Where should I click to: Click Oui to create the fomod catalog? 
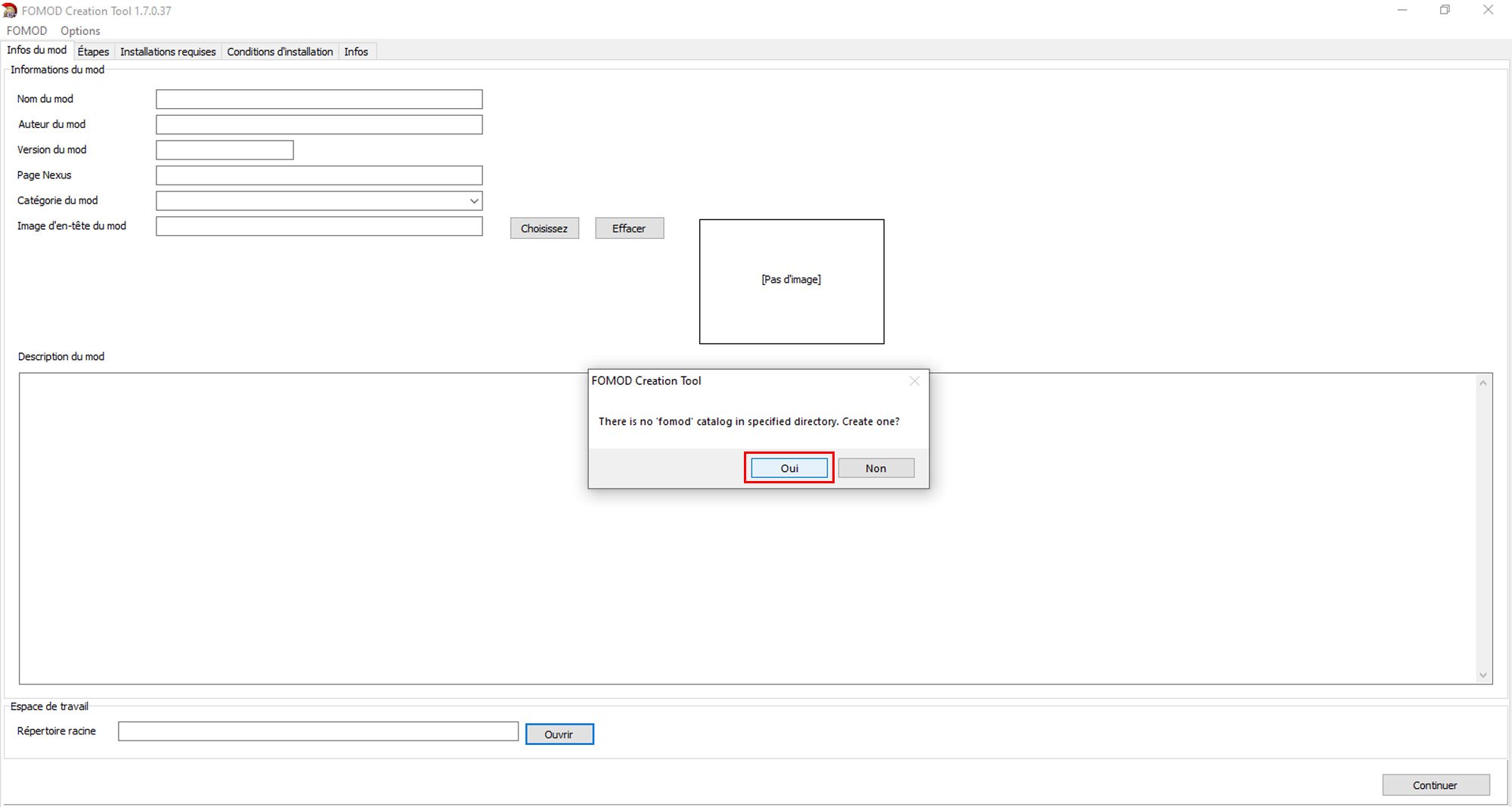pyautogui.click(x=789, y=468)
